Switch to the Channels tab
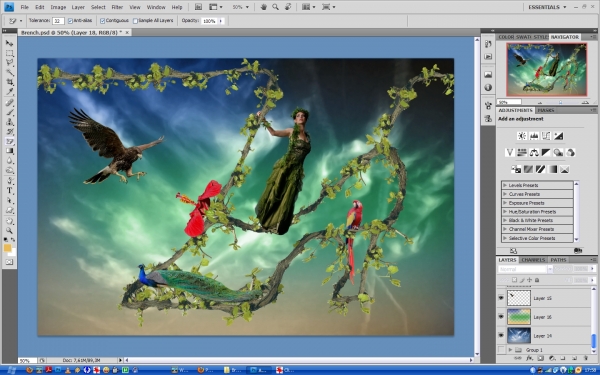Image resolution: width=600 pixels, height=375 pixels. (533, 260)
